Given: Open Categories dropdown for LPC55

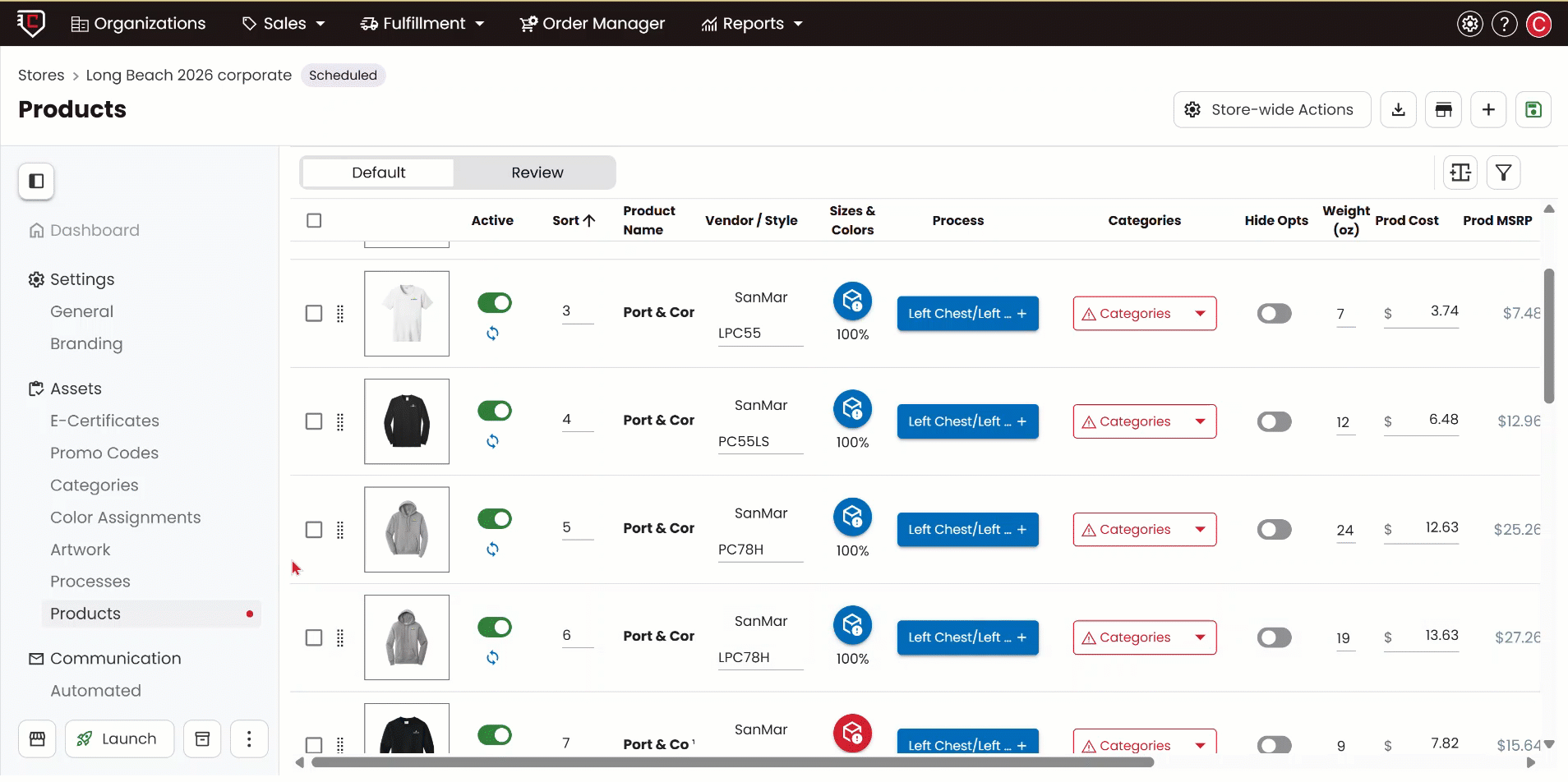Looking at the screenshot, I should point(1145,314).
